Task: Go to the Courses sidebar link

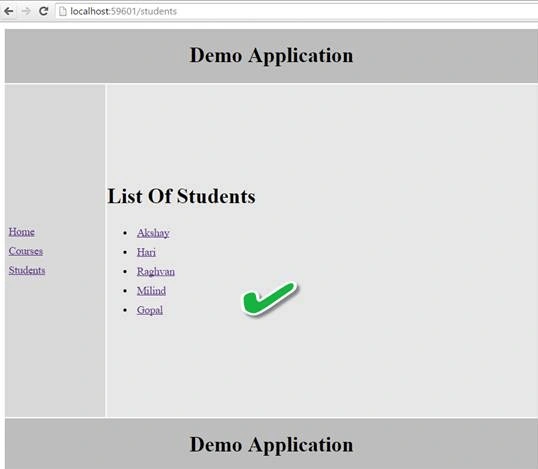Action: point(26,251)
